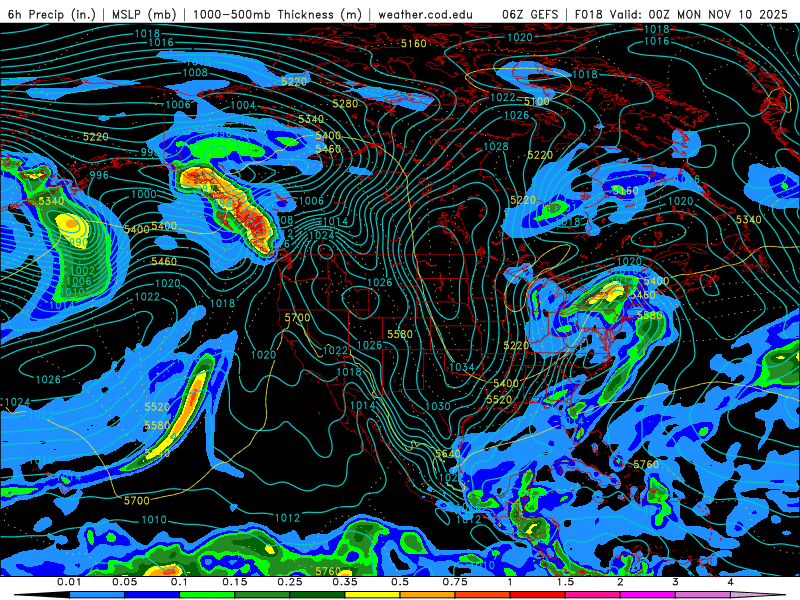The height and width of the screenshot is (600, 800).
Task: Click the 1010 label at bottom left
Action: click(x=154, y=519)
